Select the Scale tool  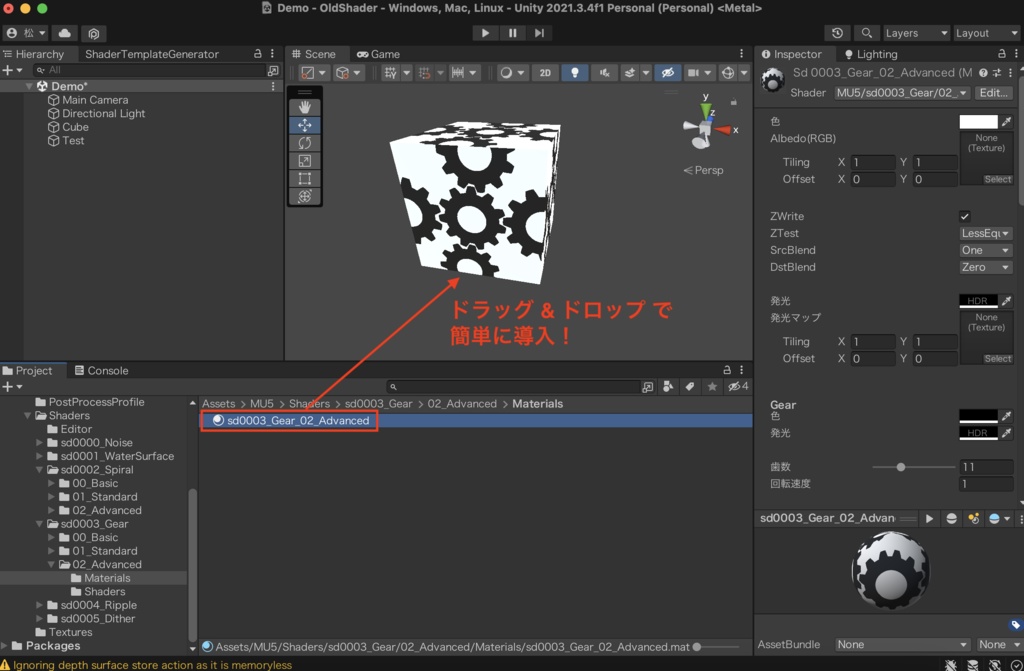(304, 160)
